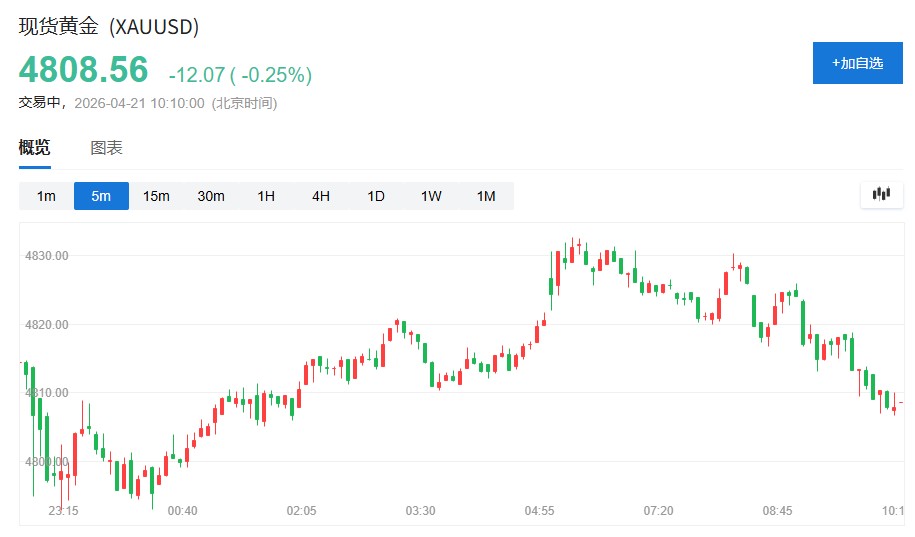Set chart to 1H timeframe
915x537 pixels.
[266, 196]
